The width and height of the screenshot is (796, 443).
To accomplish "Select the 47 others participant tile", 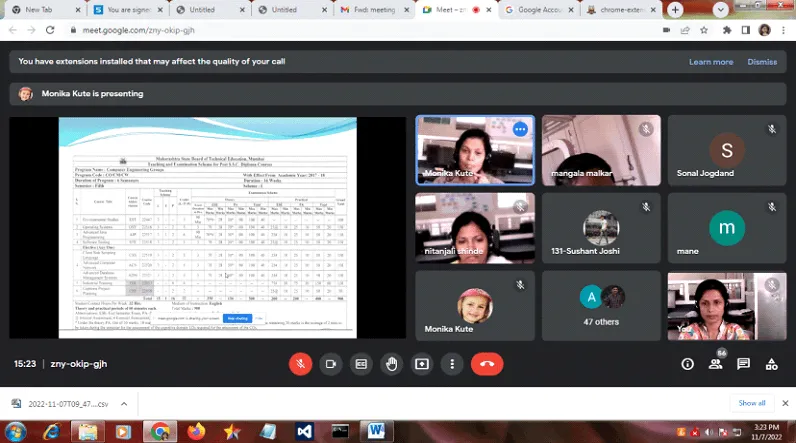I will point(601,305).
